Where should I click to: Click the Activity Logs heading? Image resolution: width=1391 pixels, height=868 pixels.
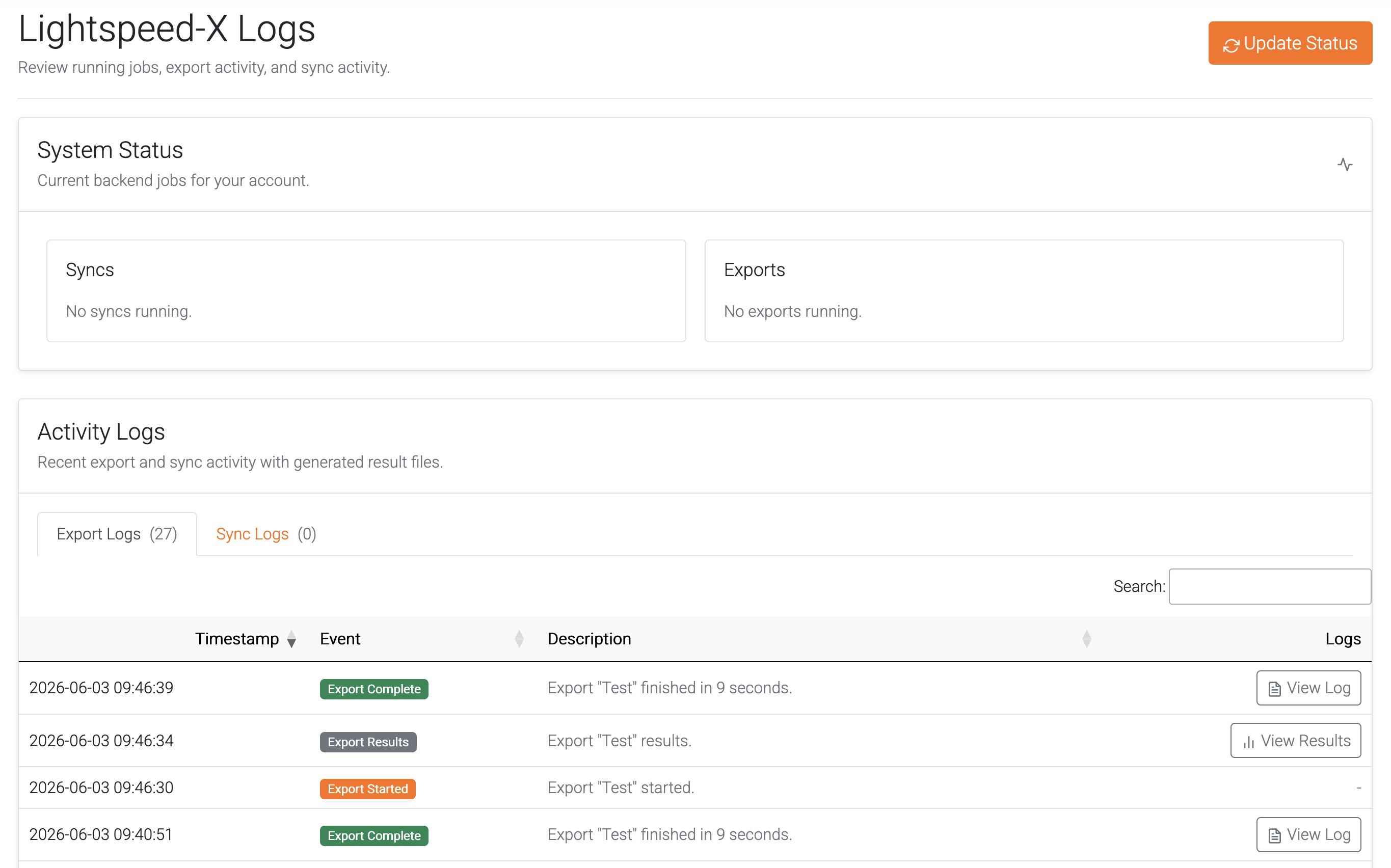pos(101,431)
